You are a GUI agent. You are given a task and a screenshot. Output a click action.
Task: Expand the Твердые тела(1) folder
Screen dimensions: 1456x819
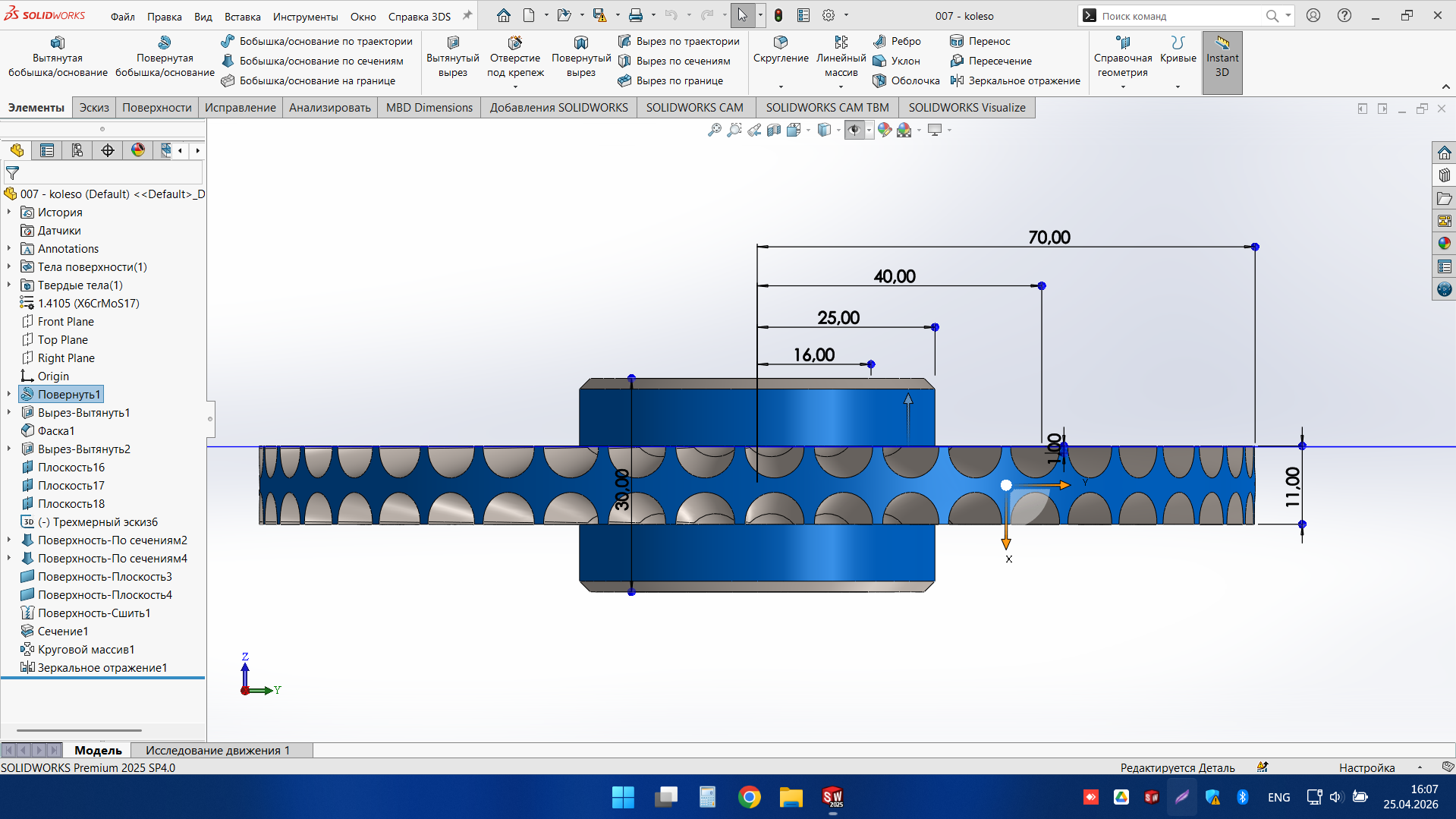pos(9,285)
